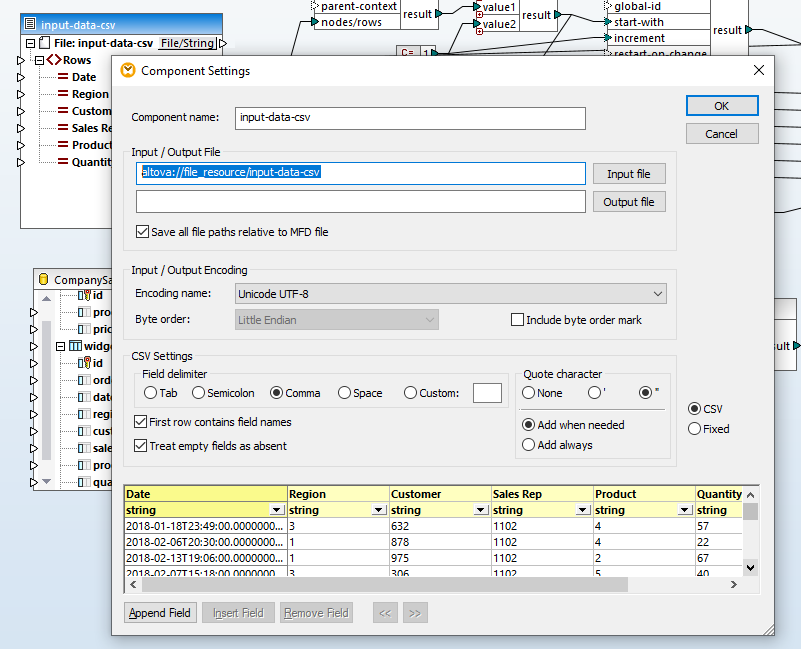Click the CompanySales database component icon
The height and width of the screenshot is (649, 801).
click(x=42, y=280)
